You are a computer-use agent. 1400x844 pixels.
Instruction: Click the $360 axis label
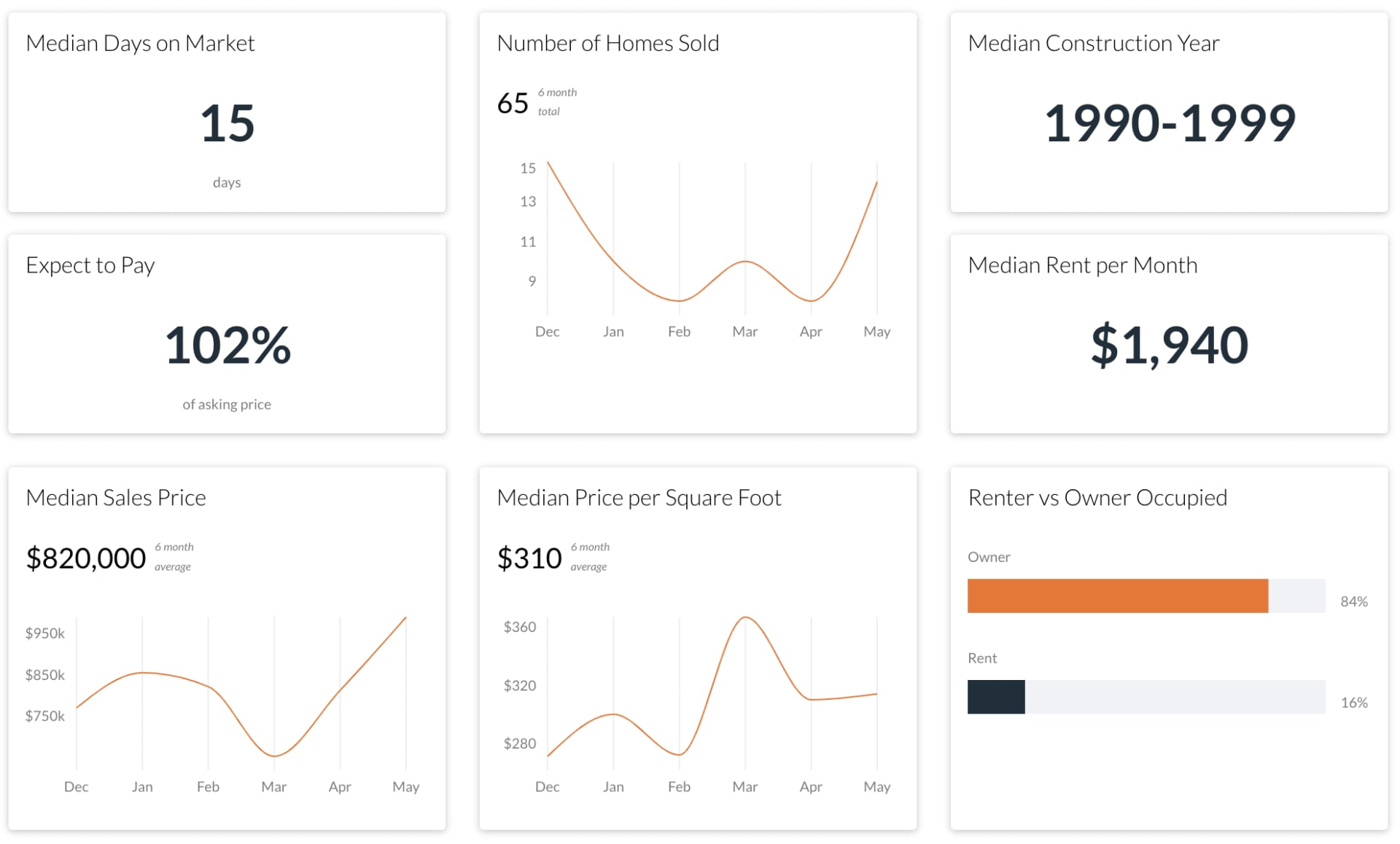click(x=519, y=627)
